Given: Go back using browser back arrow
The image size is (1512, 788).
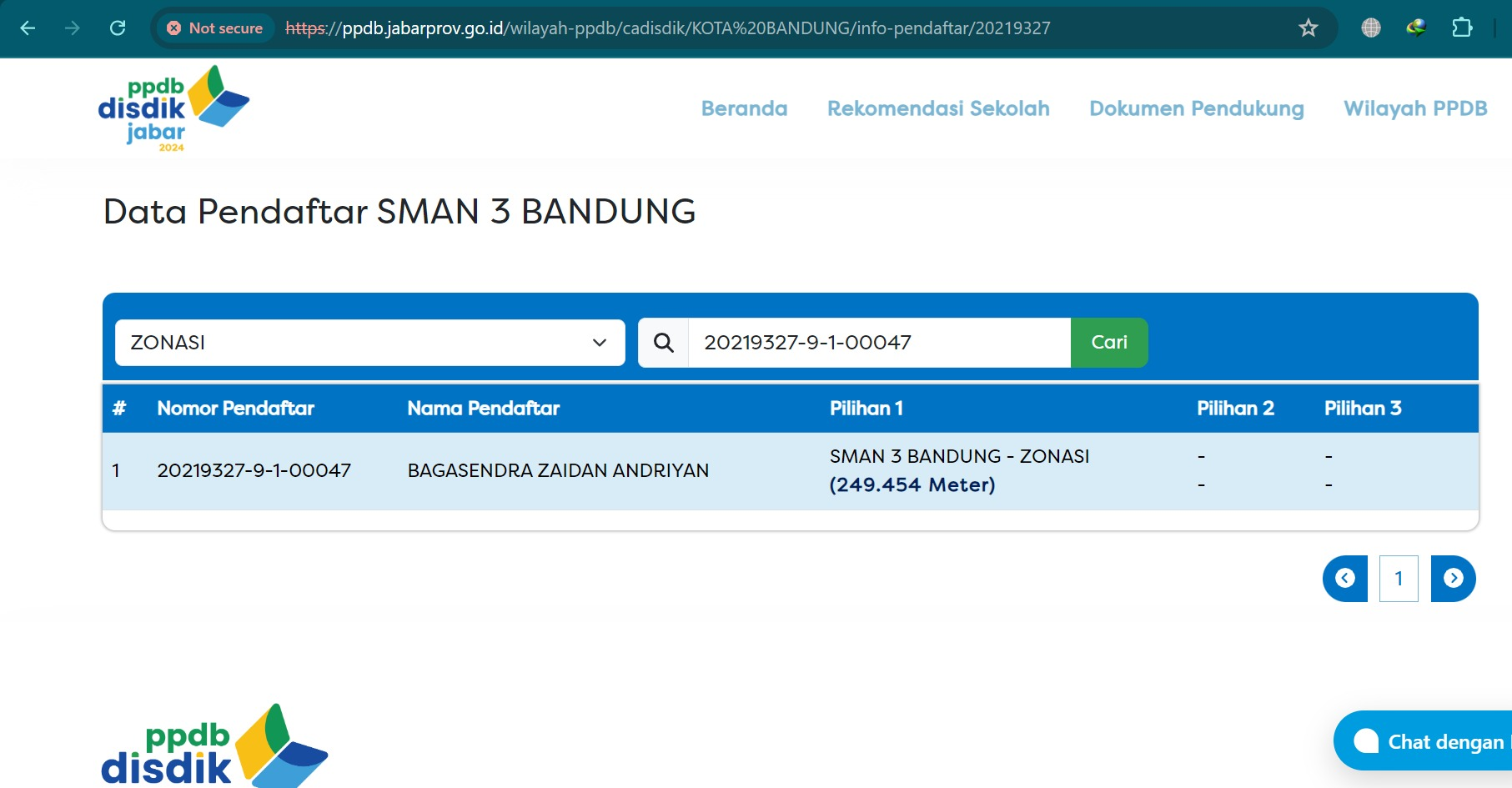Looking at the screenshot, I should point(28,28).
